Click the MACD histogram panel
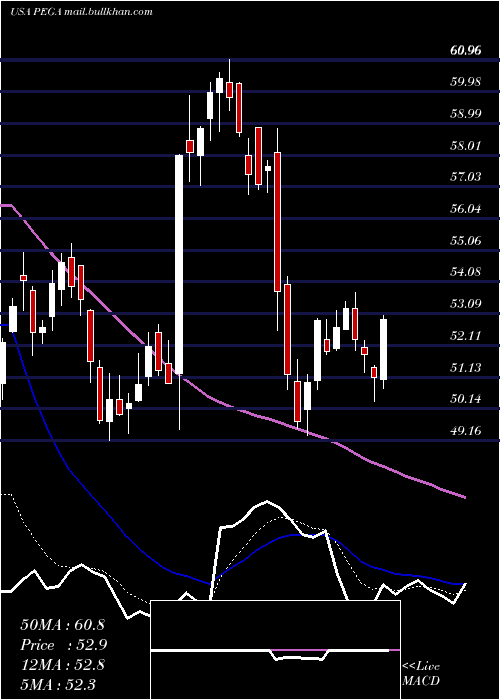This screenshot has height=700, width=500. [x=275, y=650]
